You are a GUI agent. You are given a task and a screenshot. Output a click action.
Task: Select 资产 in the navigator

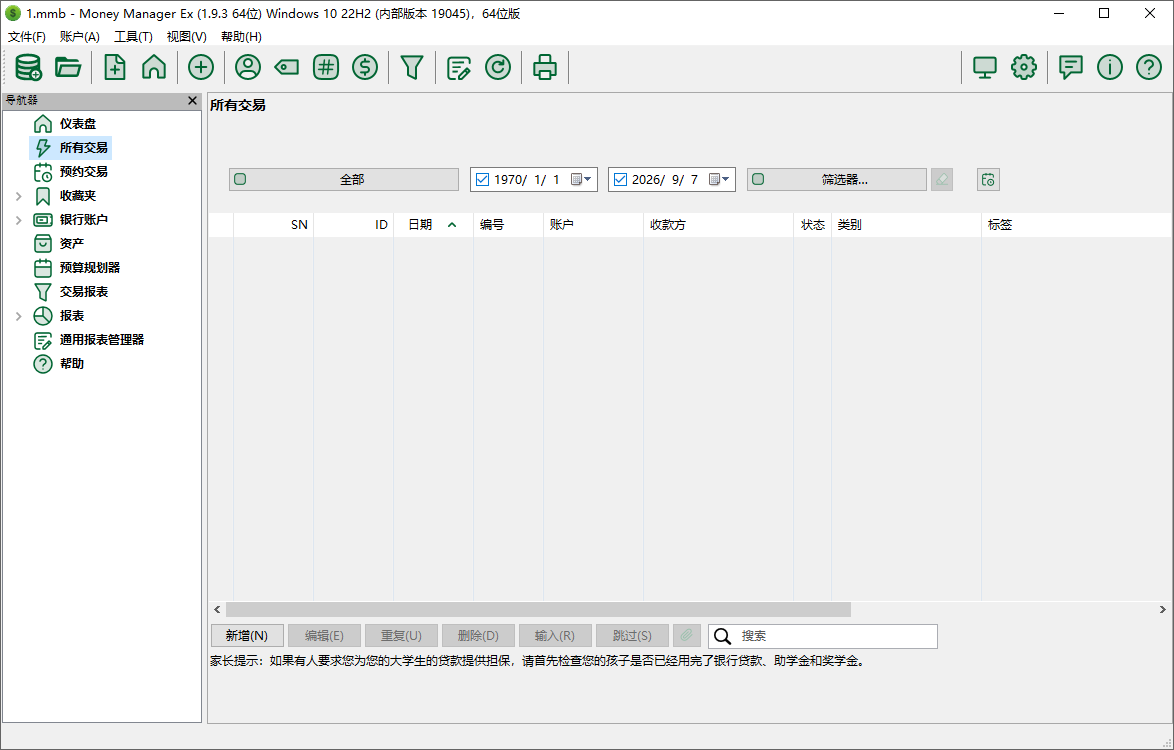click(x=72, y=243)
